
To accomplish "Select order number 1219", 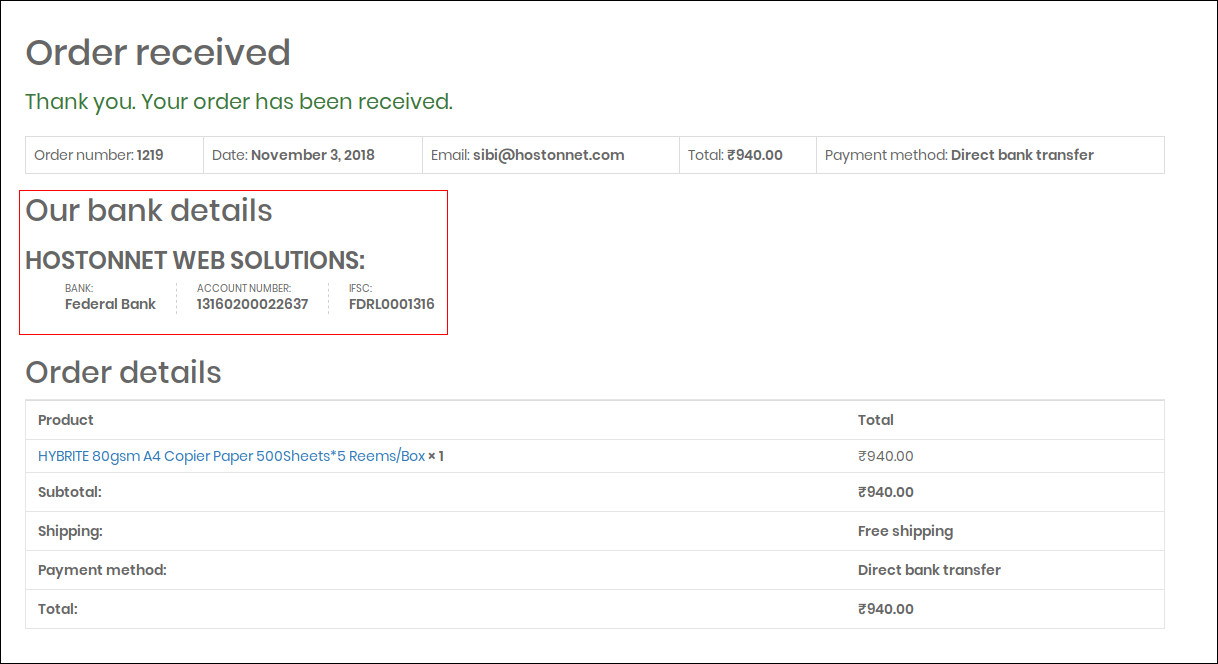I will tap(150, 155).
